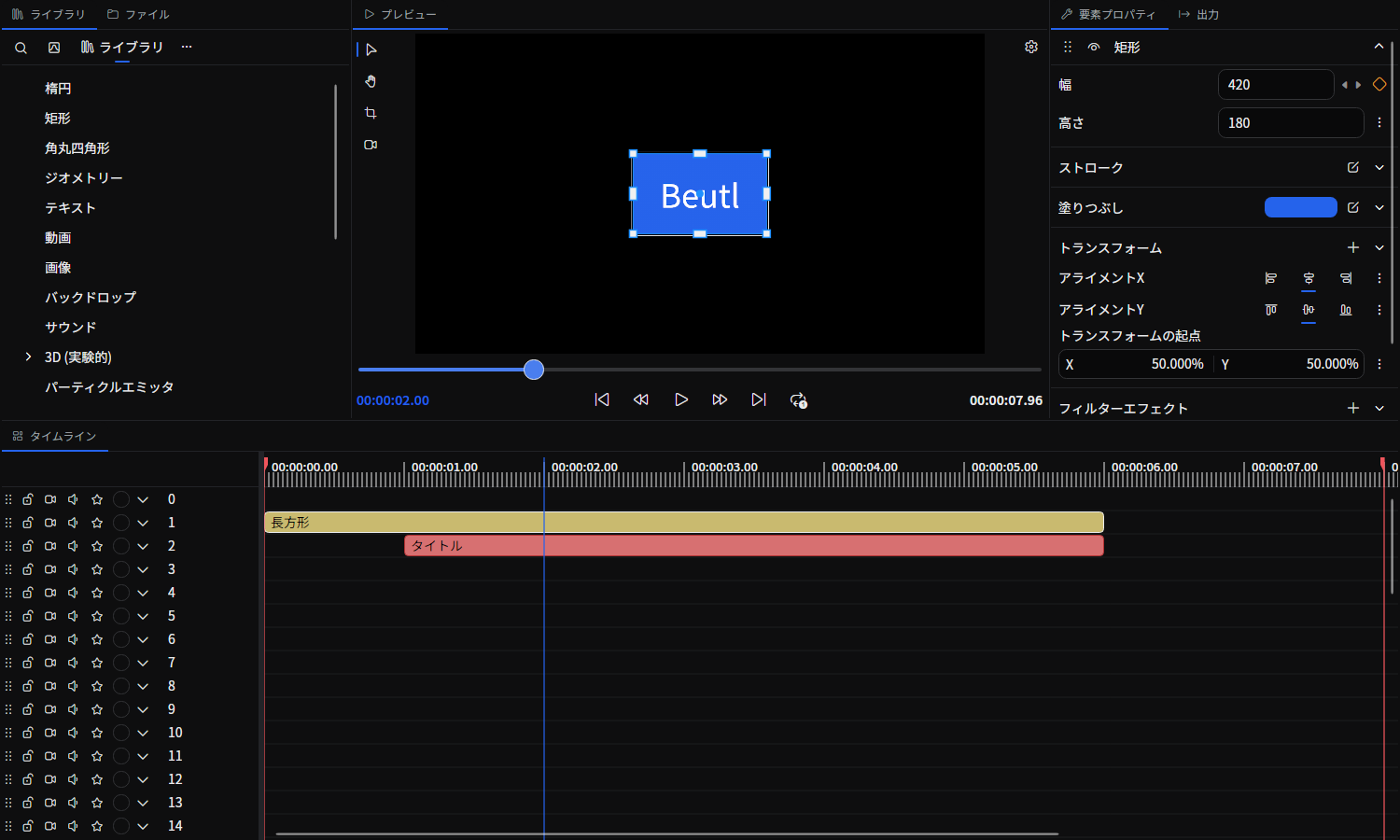Add a filter effect with the フィルターエフェクト plus
1400x840 pixels.
click(x=1353, y=408)
